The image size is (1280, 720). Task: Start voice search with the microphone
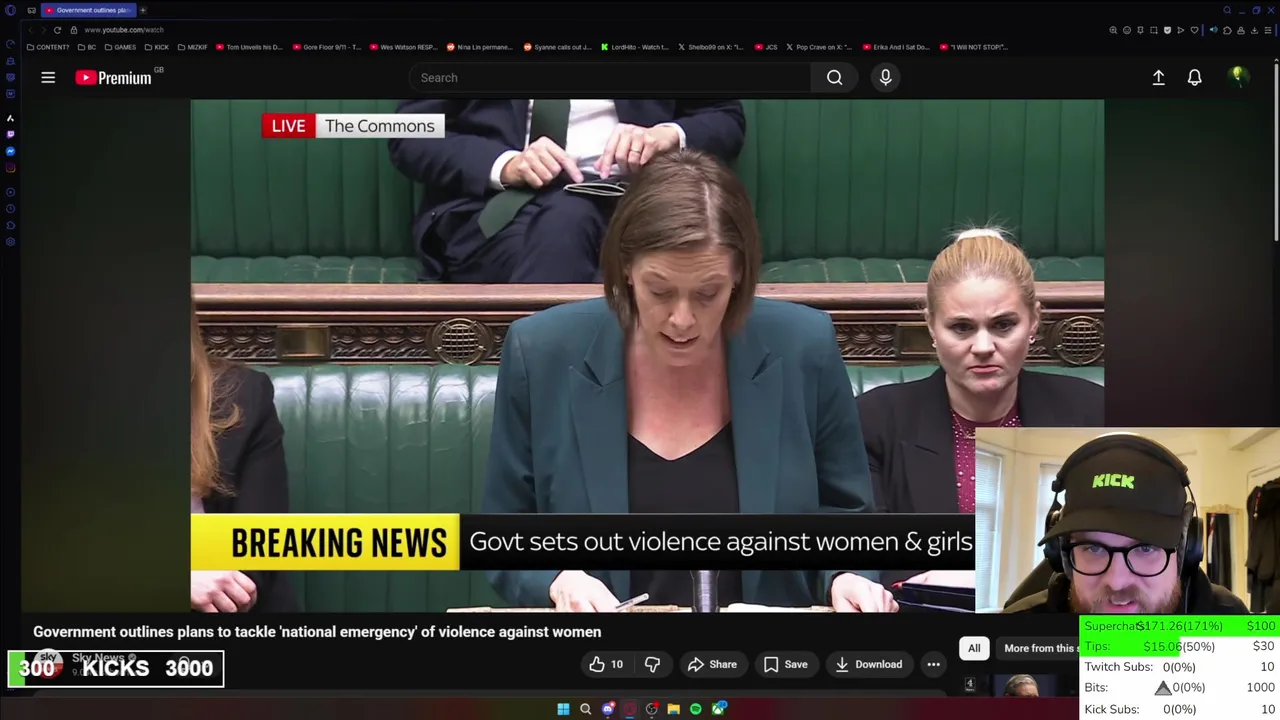885,77
